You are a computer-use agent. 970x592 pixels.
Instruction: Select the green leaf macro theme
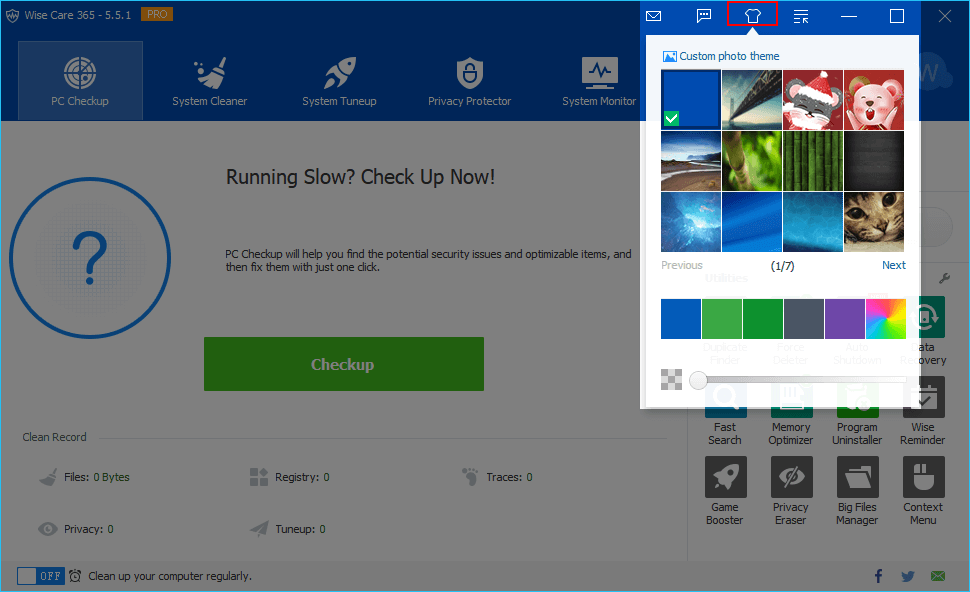point(752,160)
